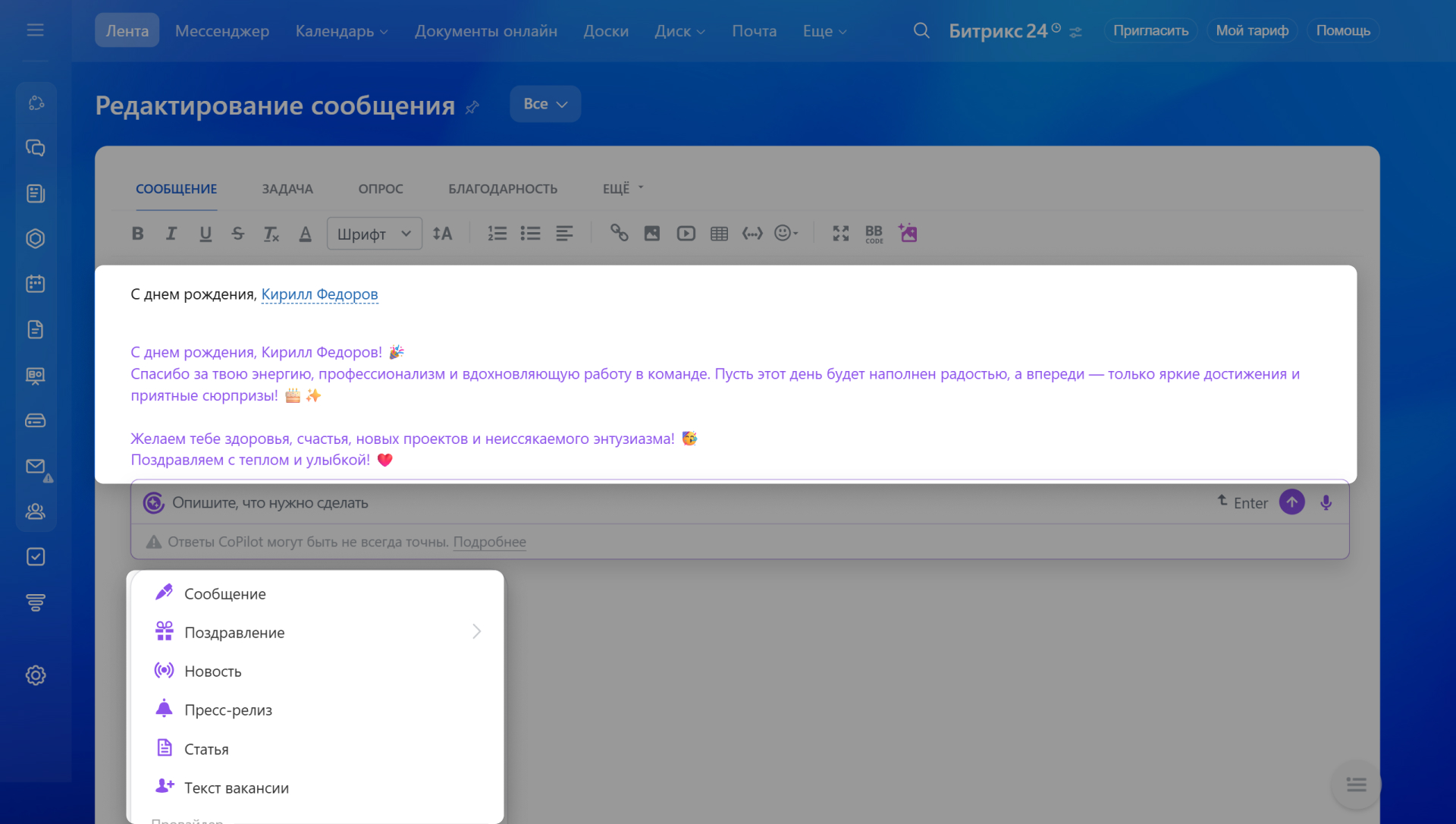This screenshot has width=1456, height=824.
Task: Open the text color picker
Action: point(305,234)
